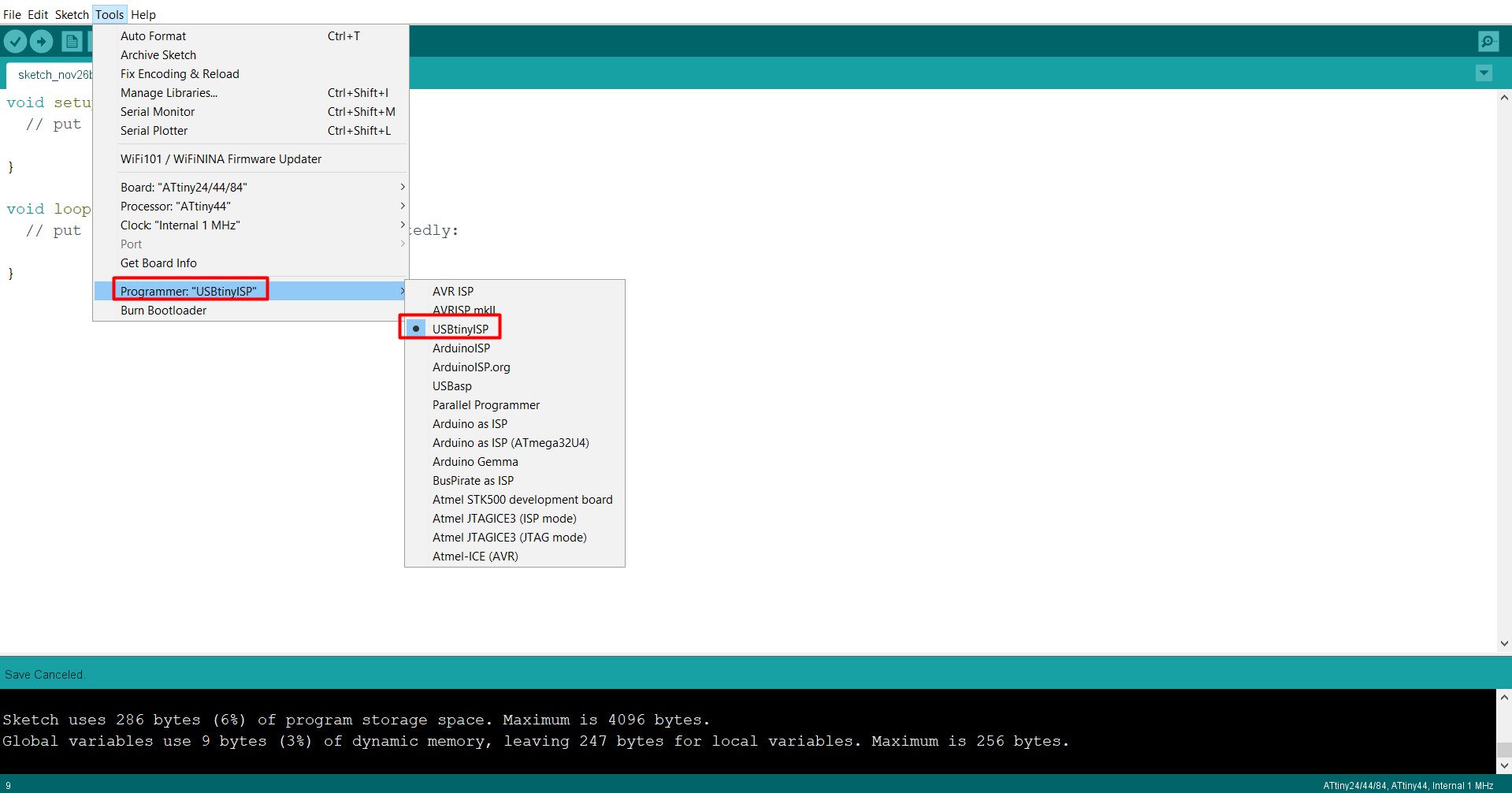The image size is (1512, 793).
Task: Select the USBtinyISP programmer option
Action: point(515,329)
